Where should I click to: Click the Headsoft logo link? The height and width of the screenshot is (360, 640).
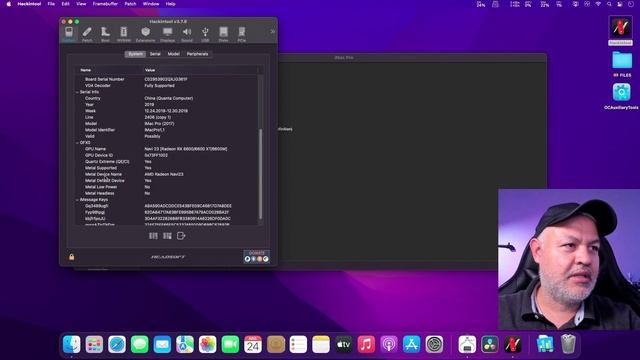click(168, 257)
